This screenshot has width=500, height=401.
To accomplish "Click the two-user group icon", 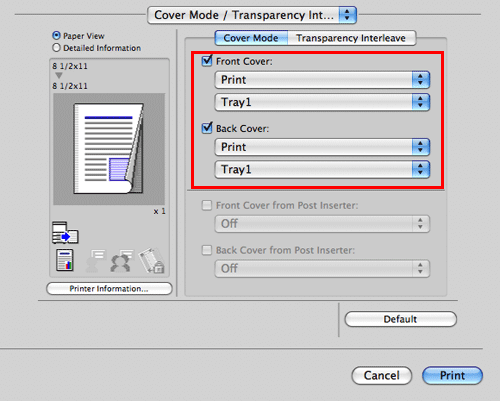I will click(122, 261).
